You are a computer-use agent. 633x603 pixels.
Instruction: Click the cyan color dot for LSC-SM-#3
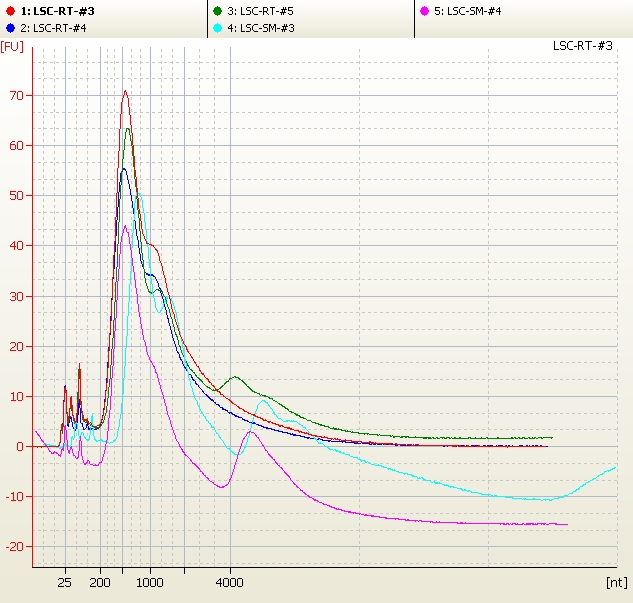[x=217, y=28]
